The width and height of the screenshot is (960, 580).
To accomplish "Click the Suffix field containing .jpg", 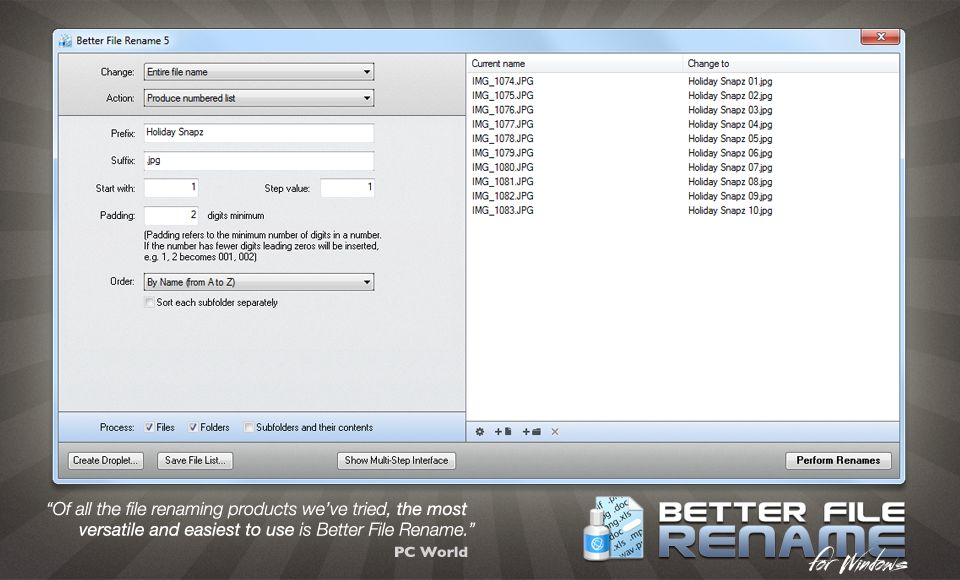I will pos(259,161).
